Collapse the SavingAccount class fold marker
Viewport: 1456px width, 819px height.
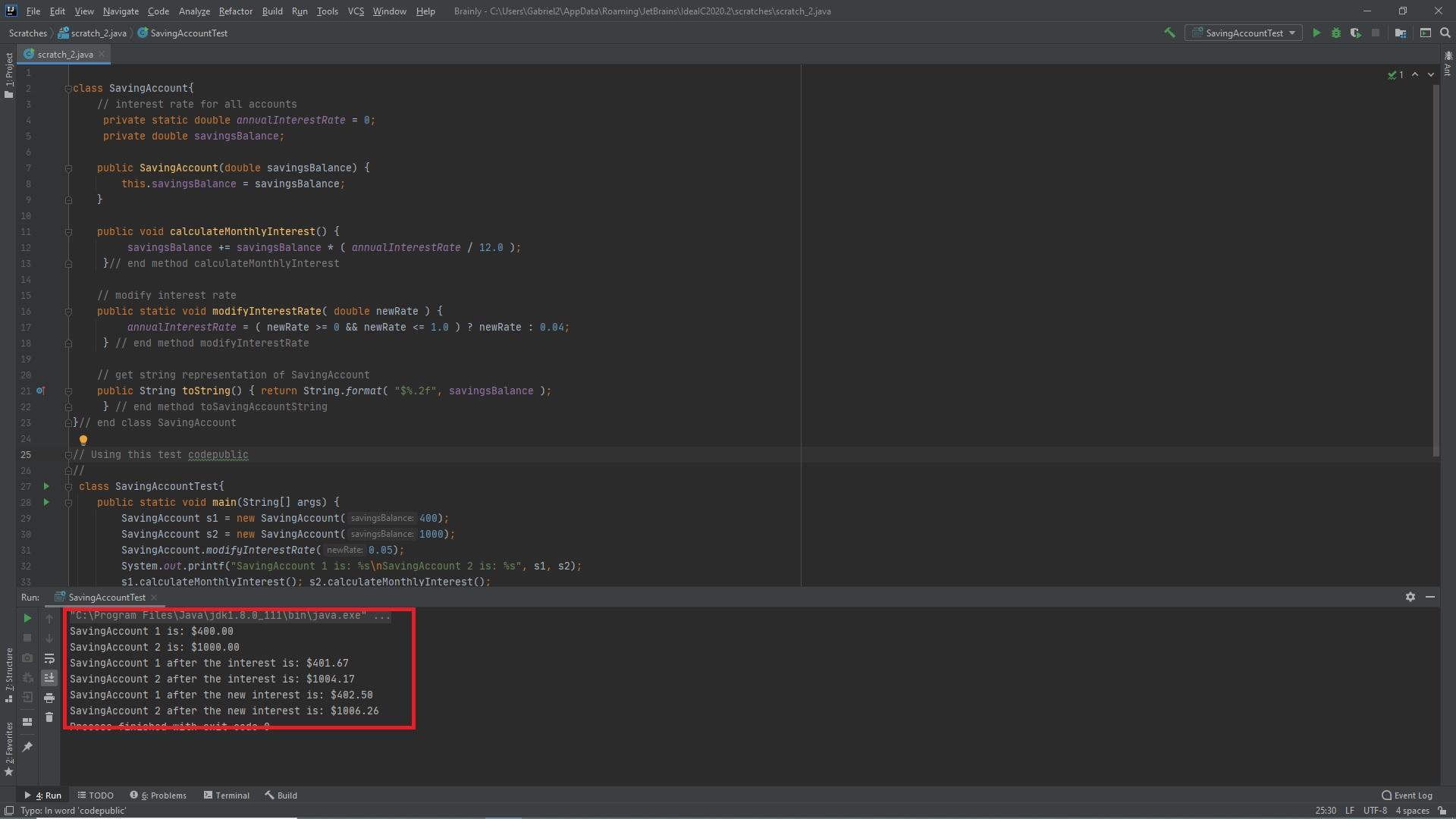point(68,89)
